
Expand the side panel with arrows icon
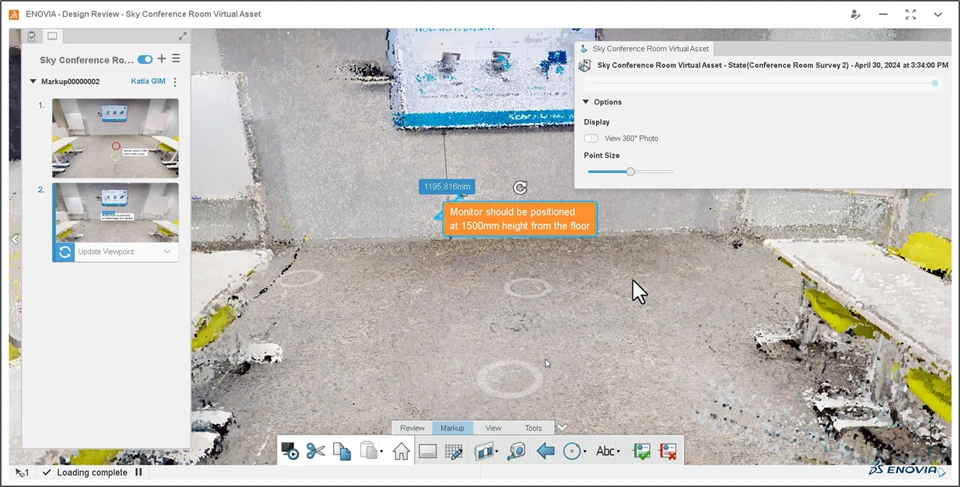pos(182,36)
